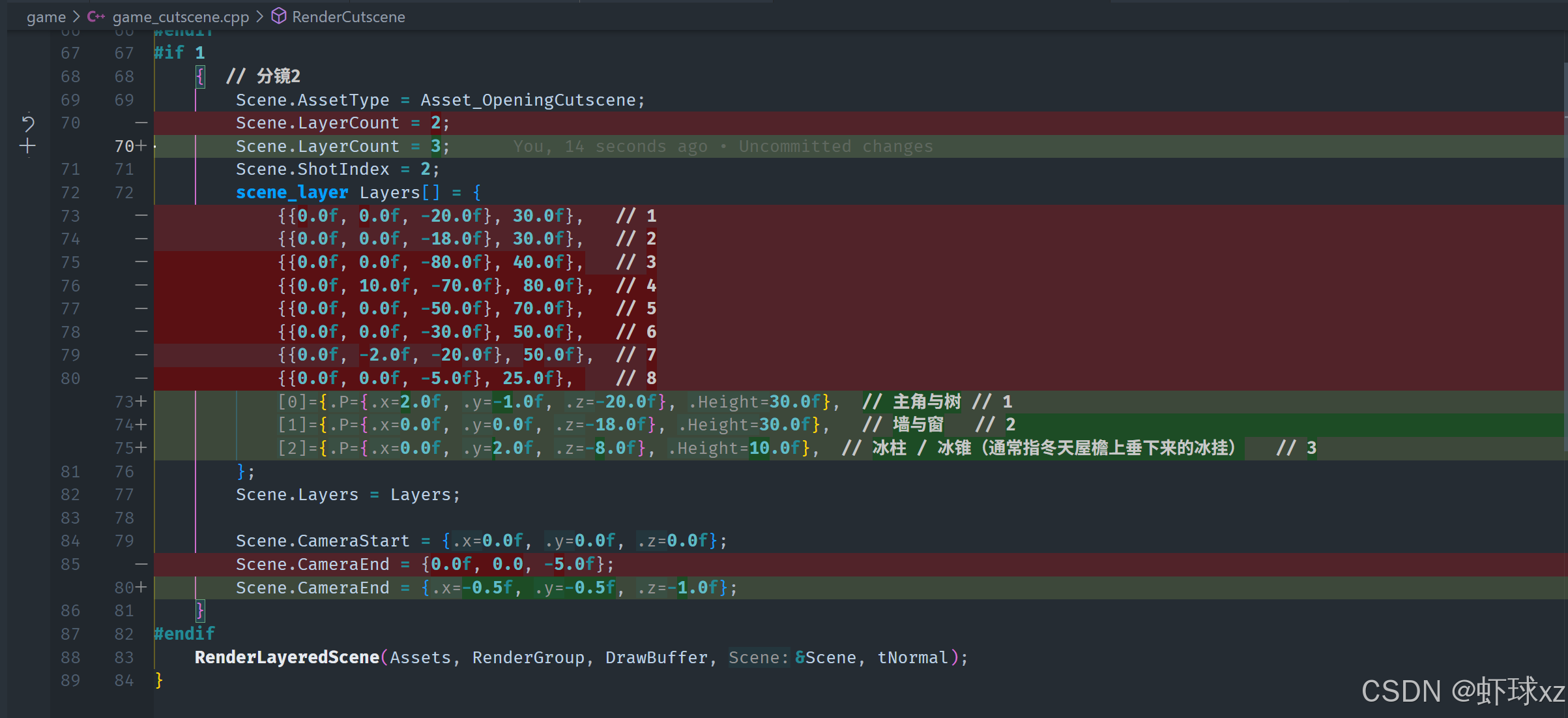Click the chevron after the game breadcrumb
1568x718 pixels.
point(76,17)
